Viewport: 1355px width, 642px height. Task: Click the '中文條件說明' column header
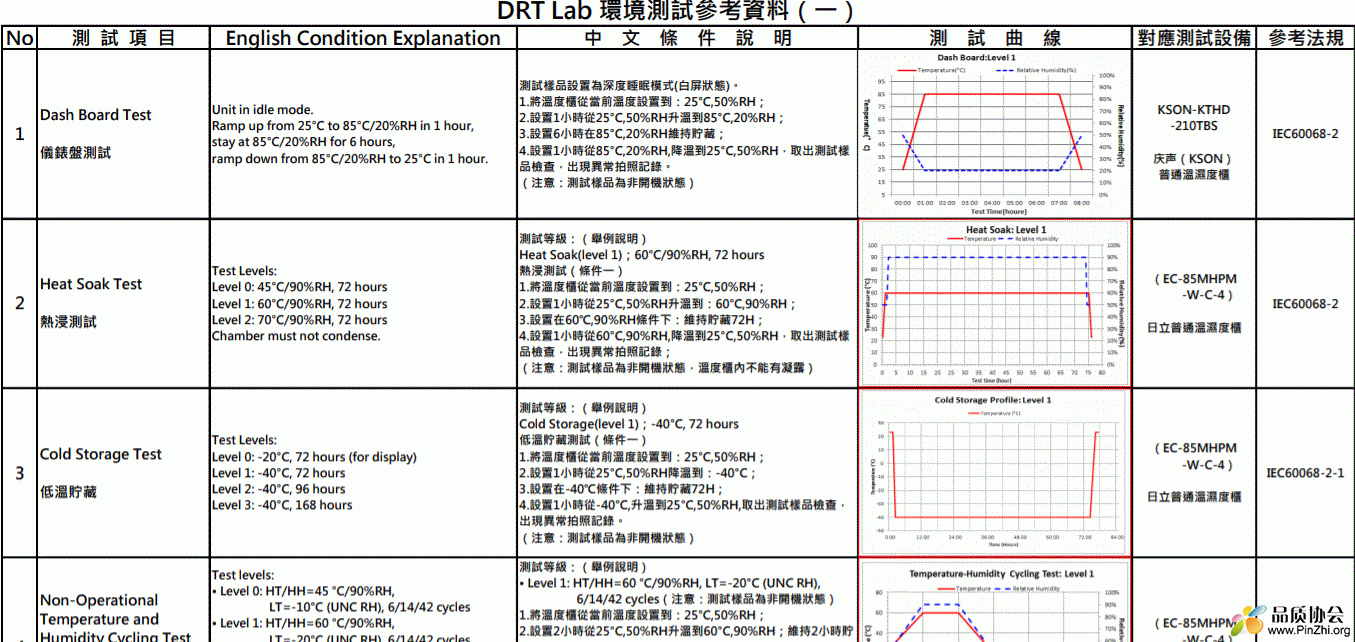(687, 38)
